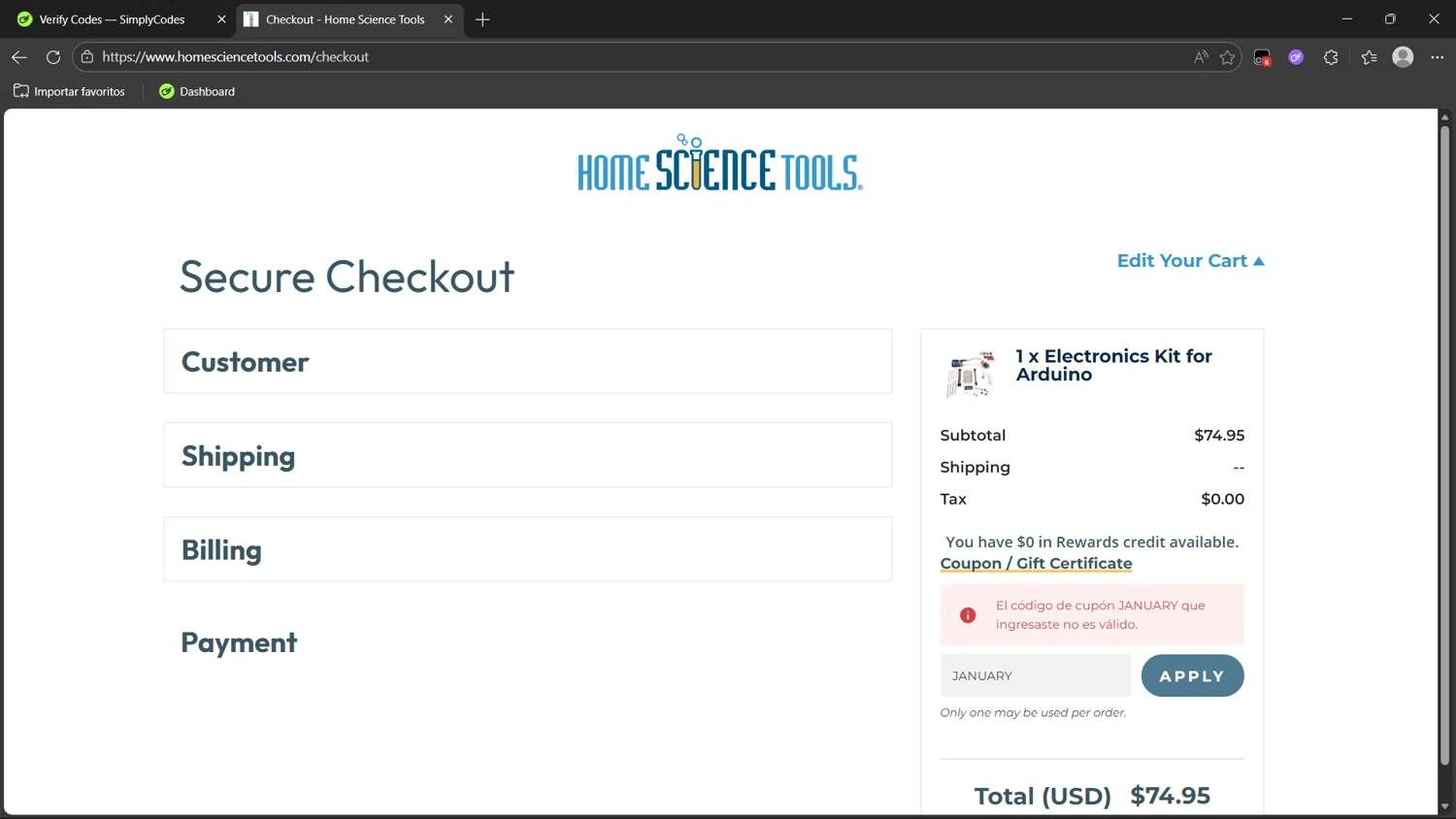Open the browser profile avatar
1456x819 pixels.
coord(1403,57)
